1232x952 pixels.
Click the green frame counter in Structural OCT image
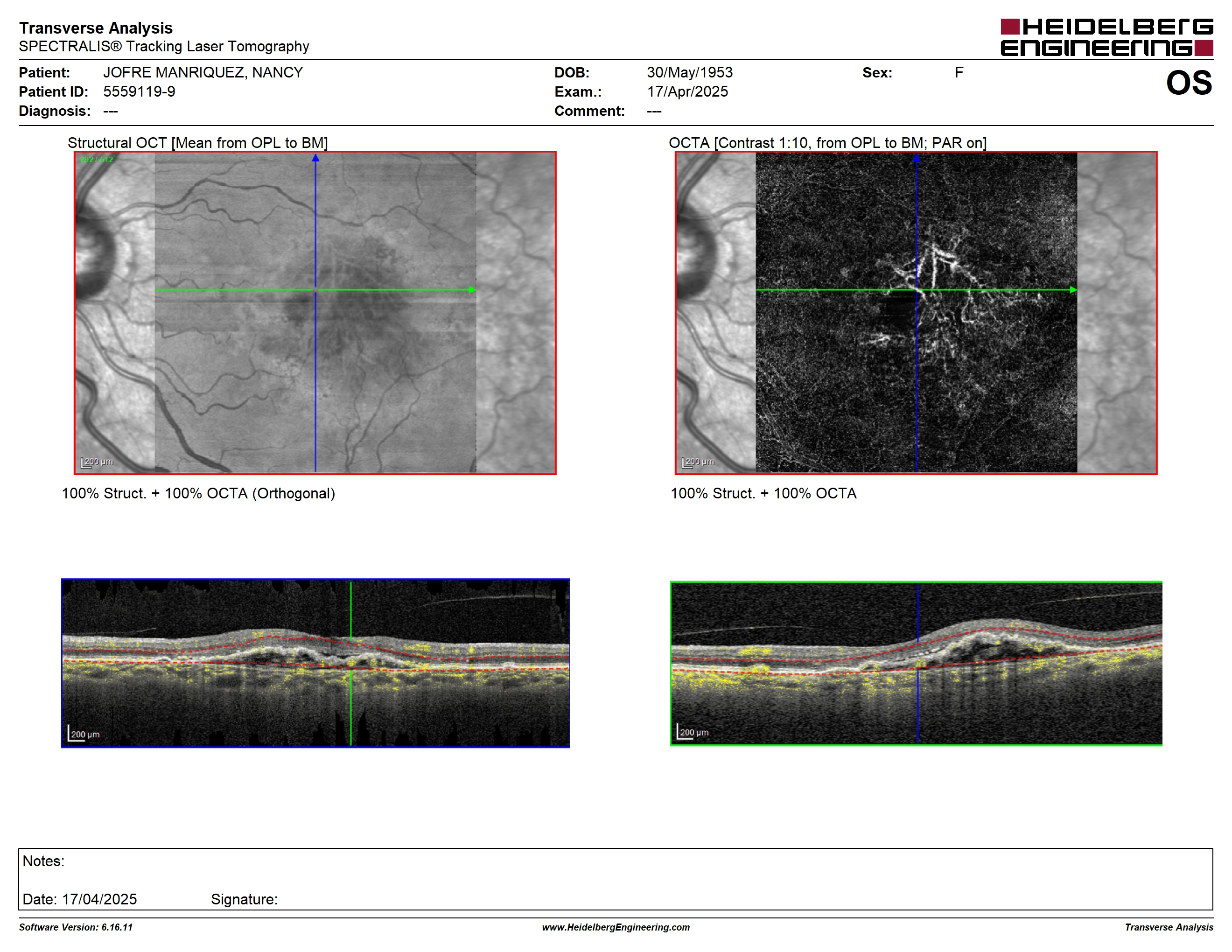coord(97,160)
